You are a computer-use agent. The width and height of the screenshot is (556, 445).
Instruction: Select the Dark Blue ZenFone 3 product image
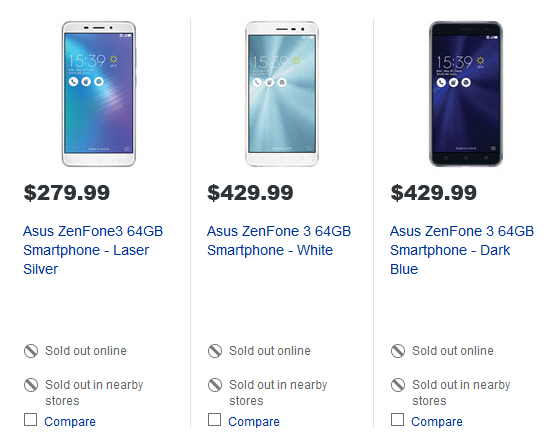click(466, 94)
